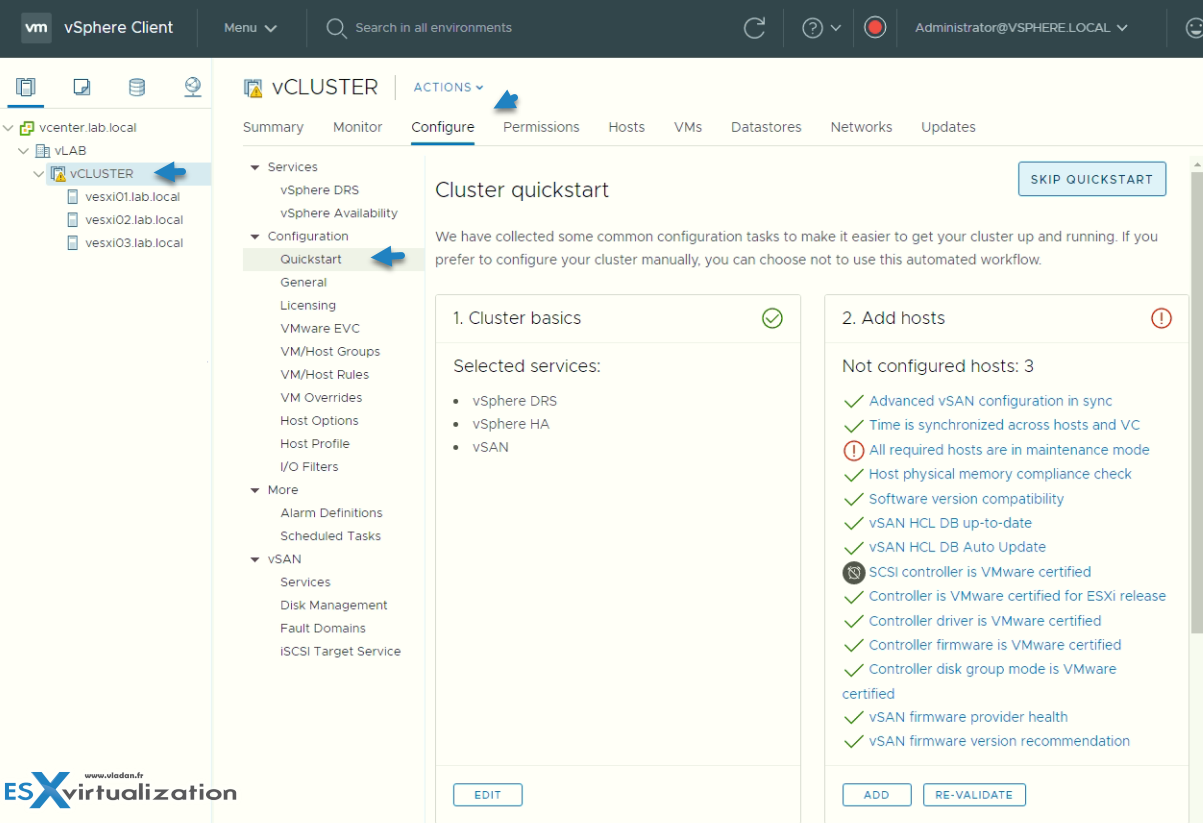1203x823 pixels.
Task: Click the smiley feedback icon in header
Action: click(x=1193, y=28)
